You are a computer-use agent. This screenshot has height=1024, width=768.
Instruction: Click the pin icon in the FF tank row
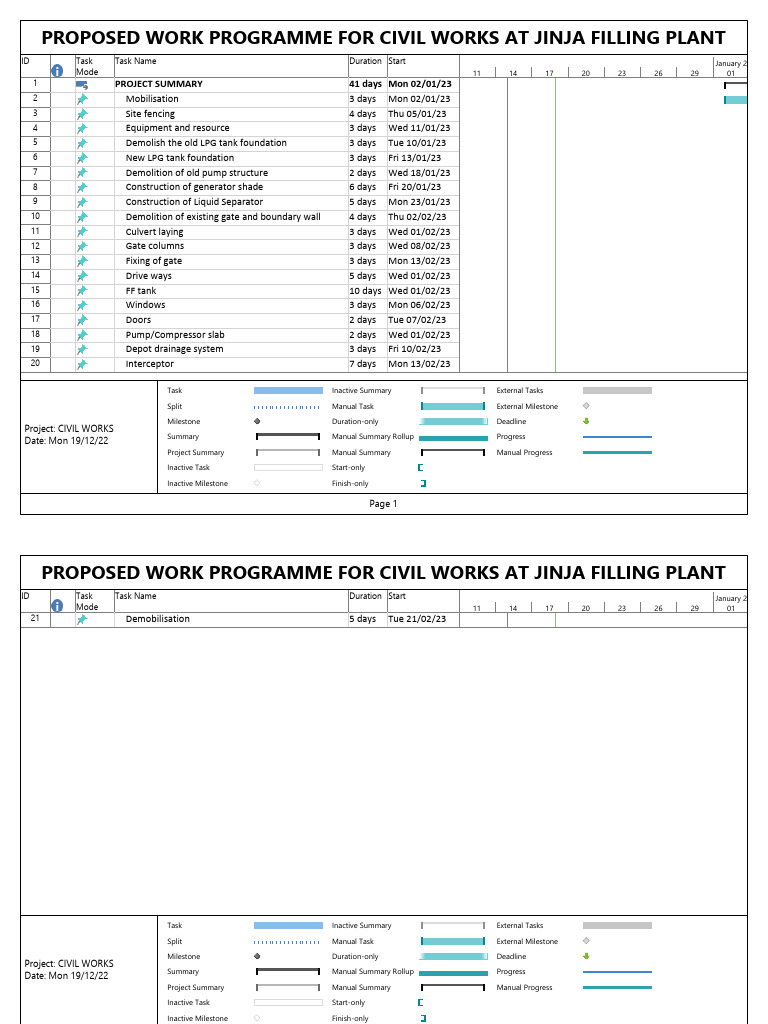click(82, 291)
